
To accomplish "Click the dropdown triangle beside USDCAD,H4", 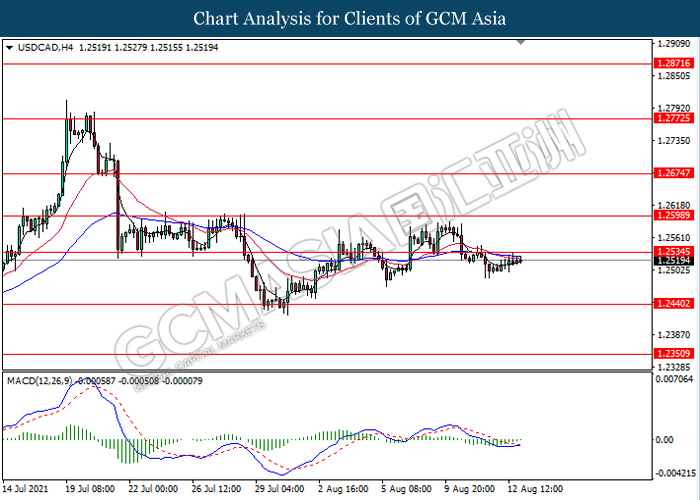I will [x=10, y=47].
